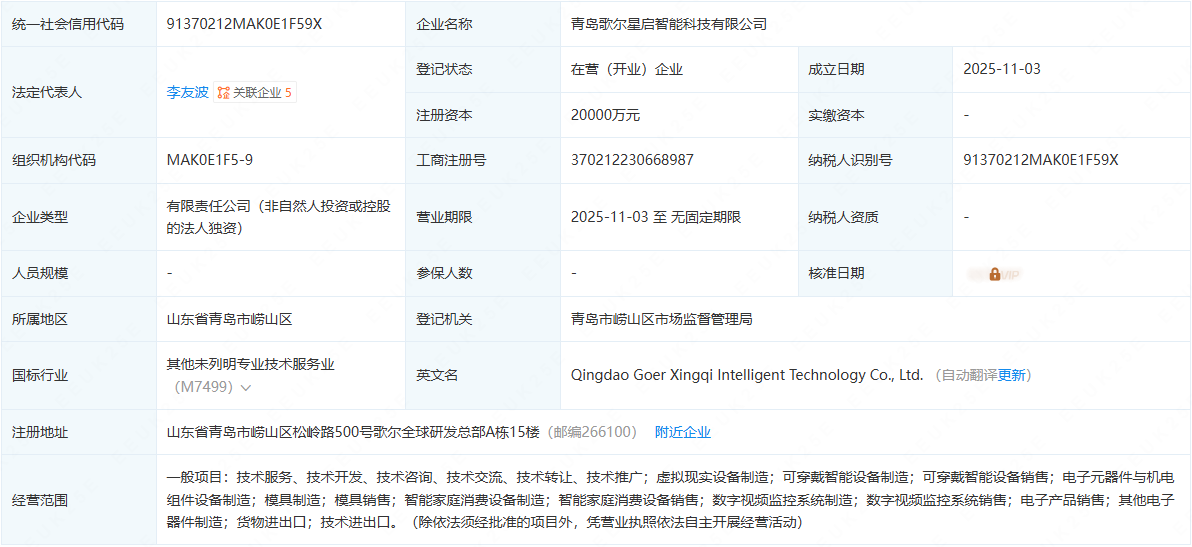The height and width of the screenshot is (547, 1192).
Task: Click taxpayer ID value beside 纳税人识别号
Action: [1041, 160]
